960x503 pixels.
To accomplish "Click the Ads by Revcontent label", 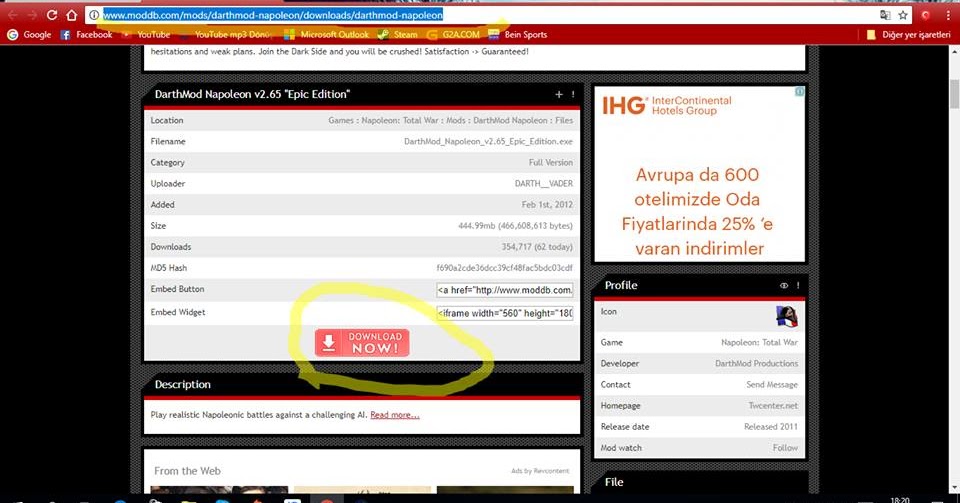I will [x=540, y=471].
